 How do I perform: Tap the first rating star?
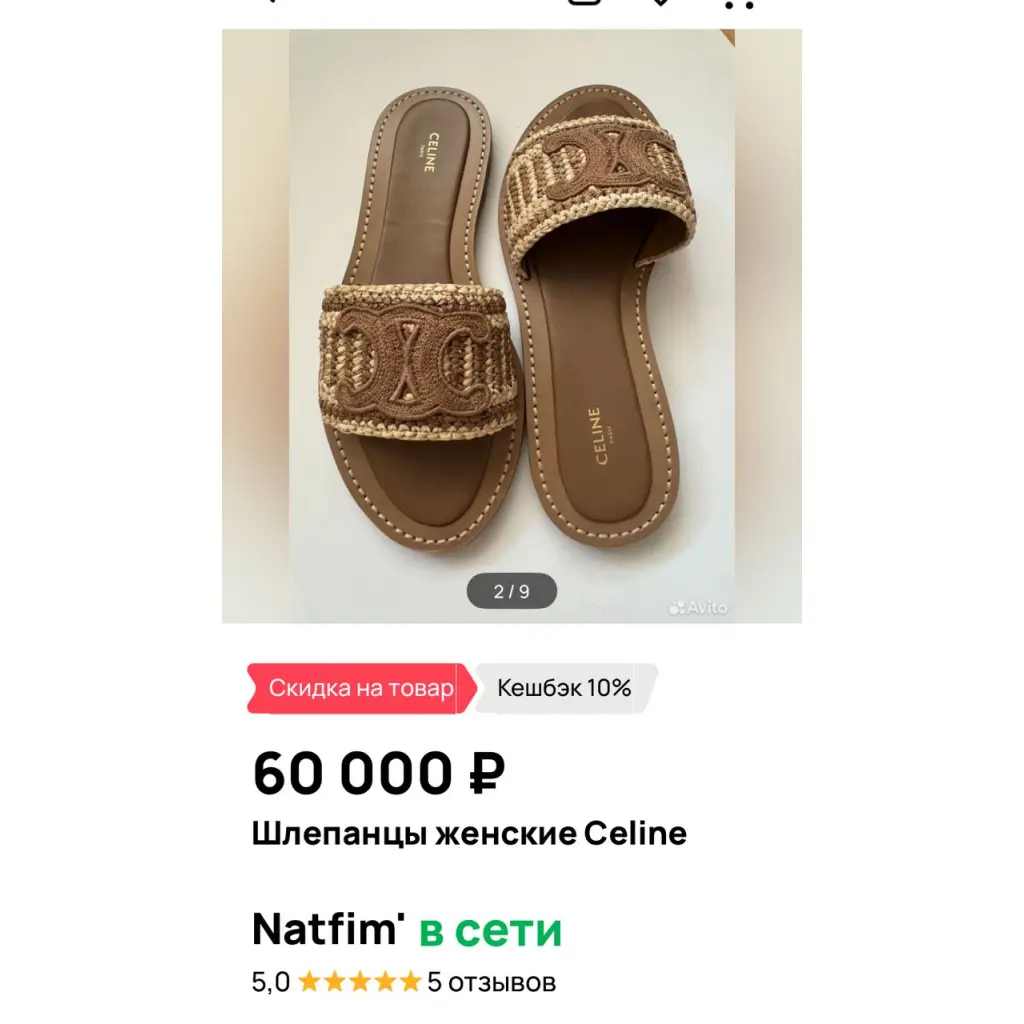[309, 982]
